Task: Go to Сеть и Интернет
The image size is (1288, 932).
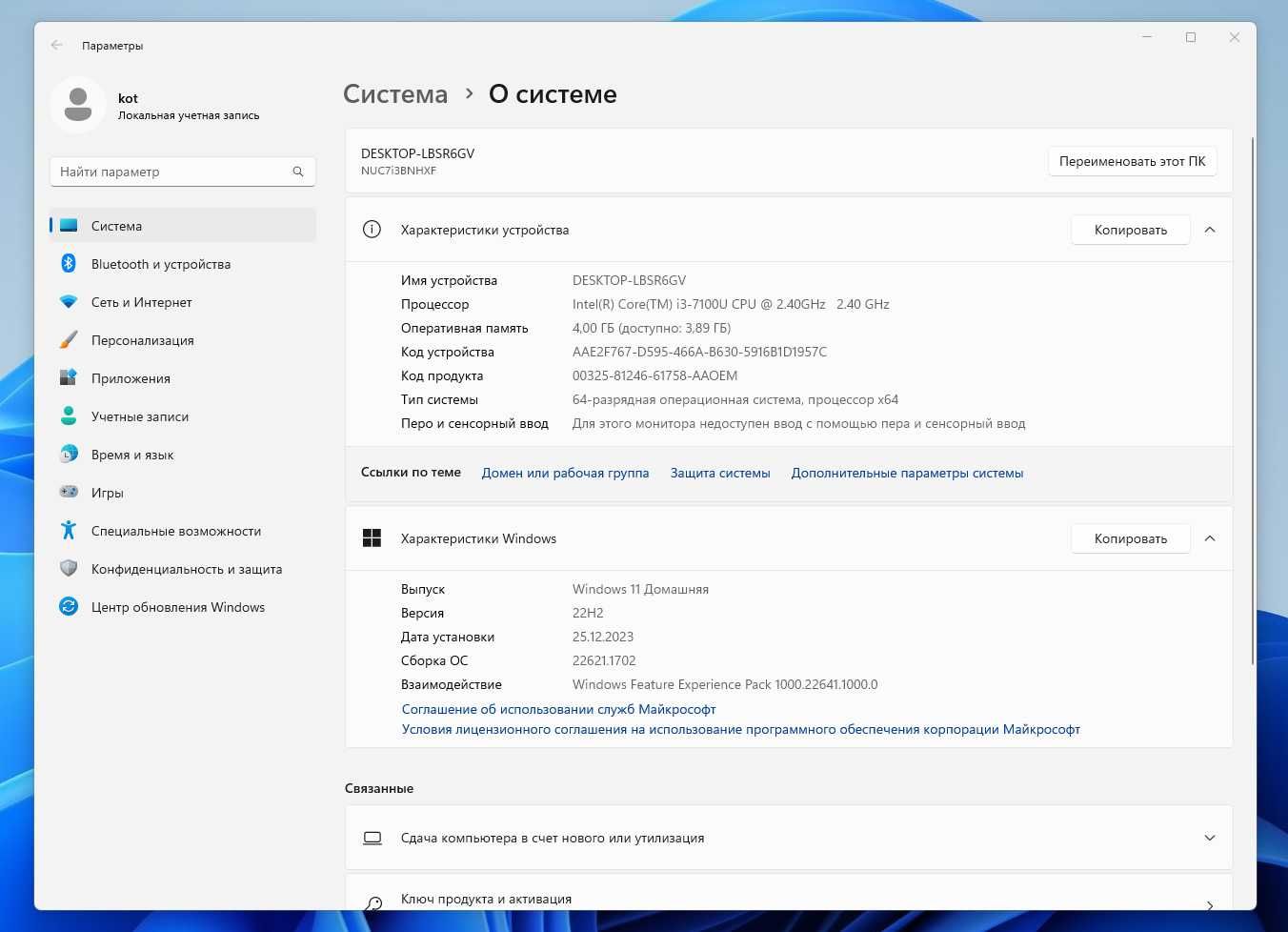Action: pyautogui.click(x=183, y=302)
